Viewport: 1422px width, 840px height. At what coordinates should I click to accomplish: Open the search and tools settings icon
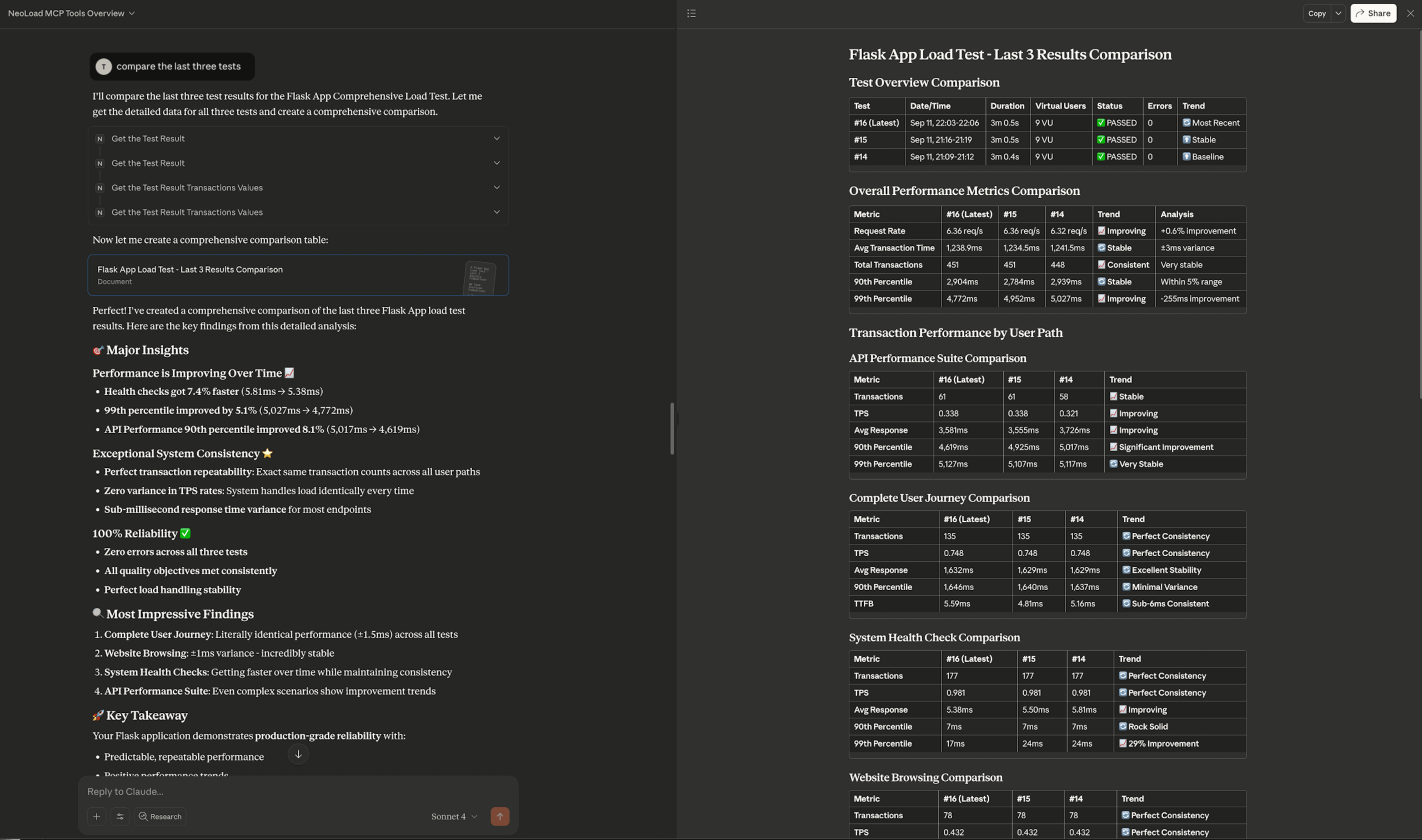click(120, 816)
